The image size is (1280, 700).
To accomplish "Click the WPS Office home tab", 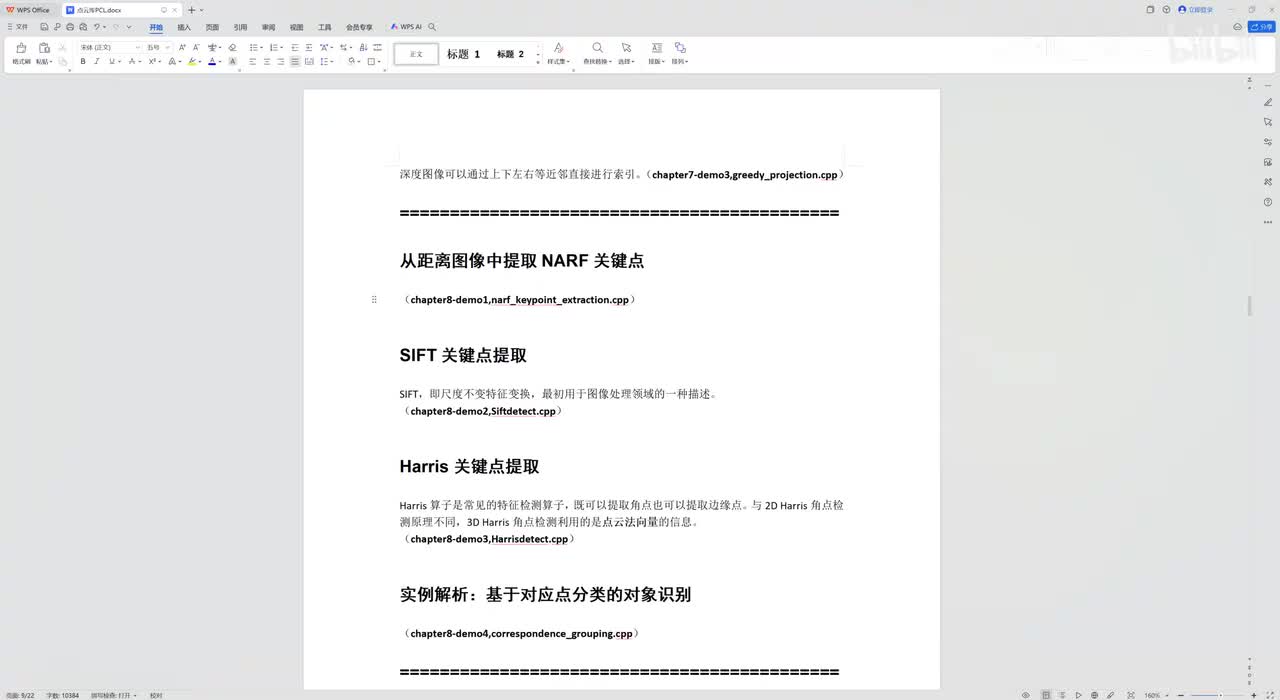I will click(x=29, y=10).
